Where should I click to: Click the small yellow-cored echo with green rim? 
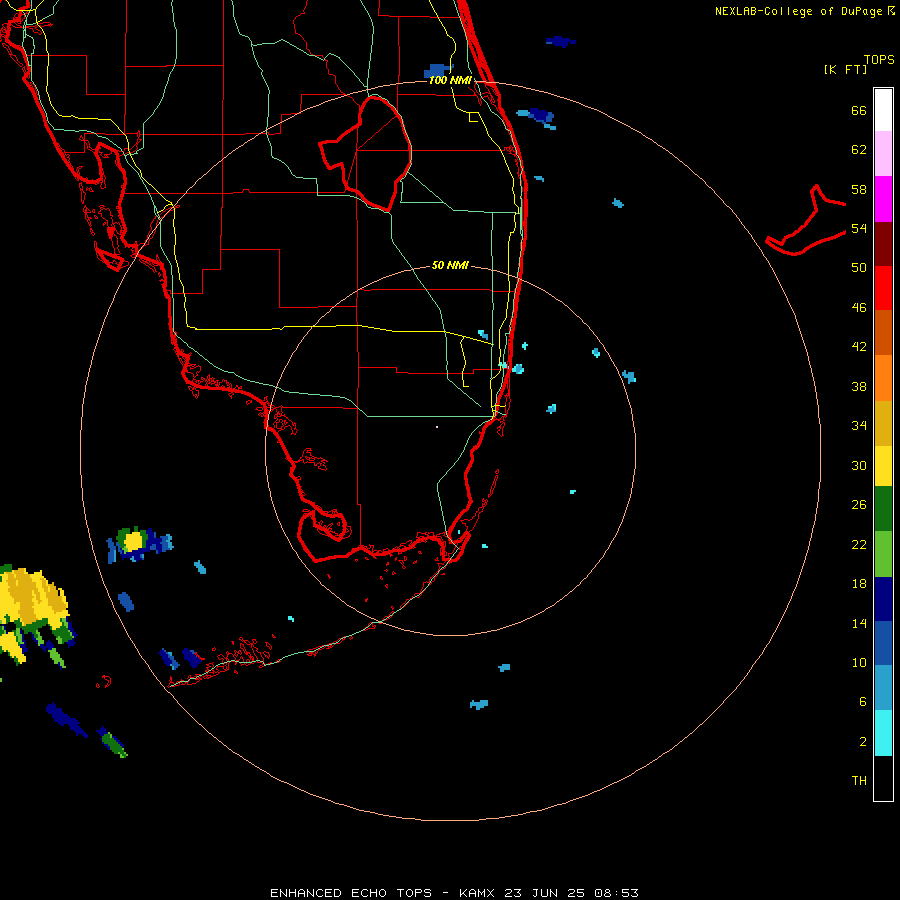coord(133,541)
